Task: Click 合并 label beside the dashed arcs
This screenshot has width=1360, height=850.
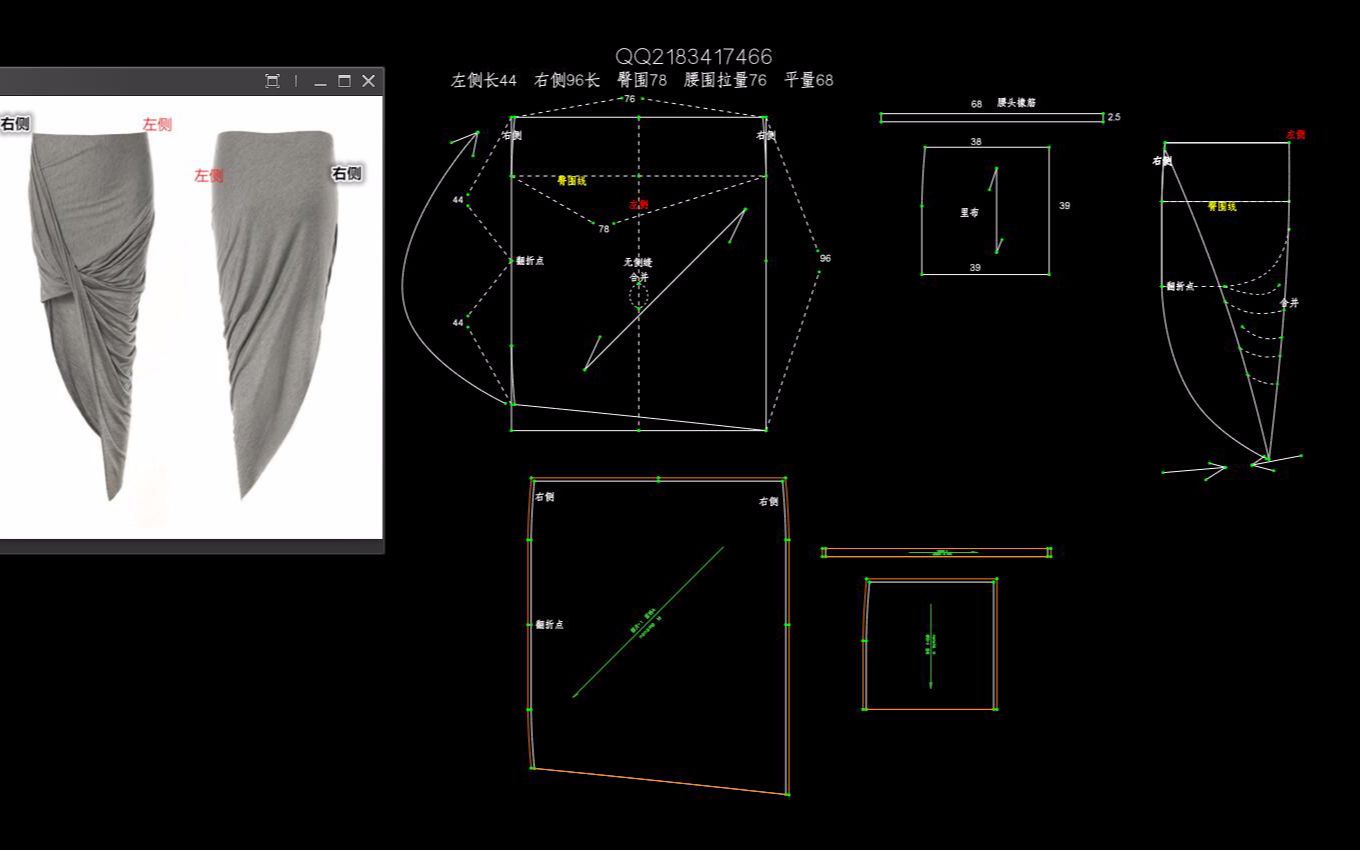Action: pyautogui.click(x=1289, y=302)
